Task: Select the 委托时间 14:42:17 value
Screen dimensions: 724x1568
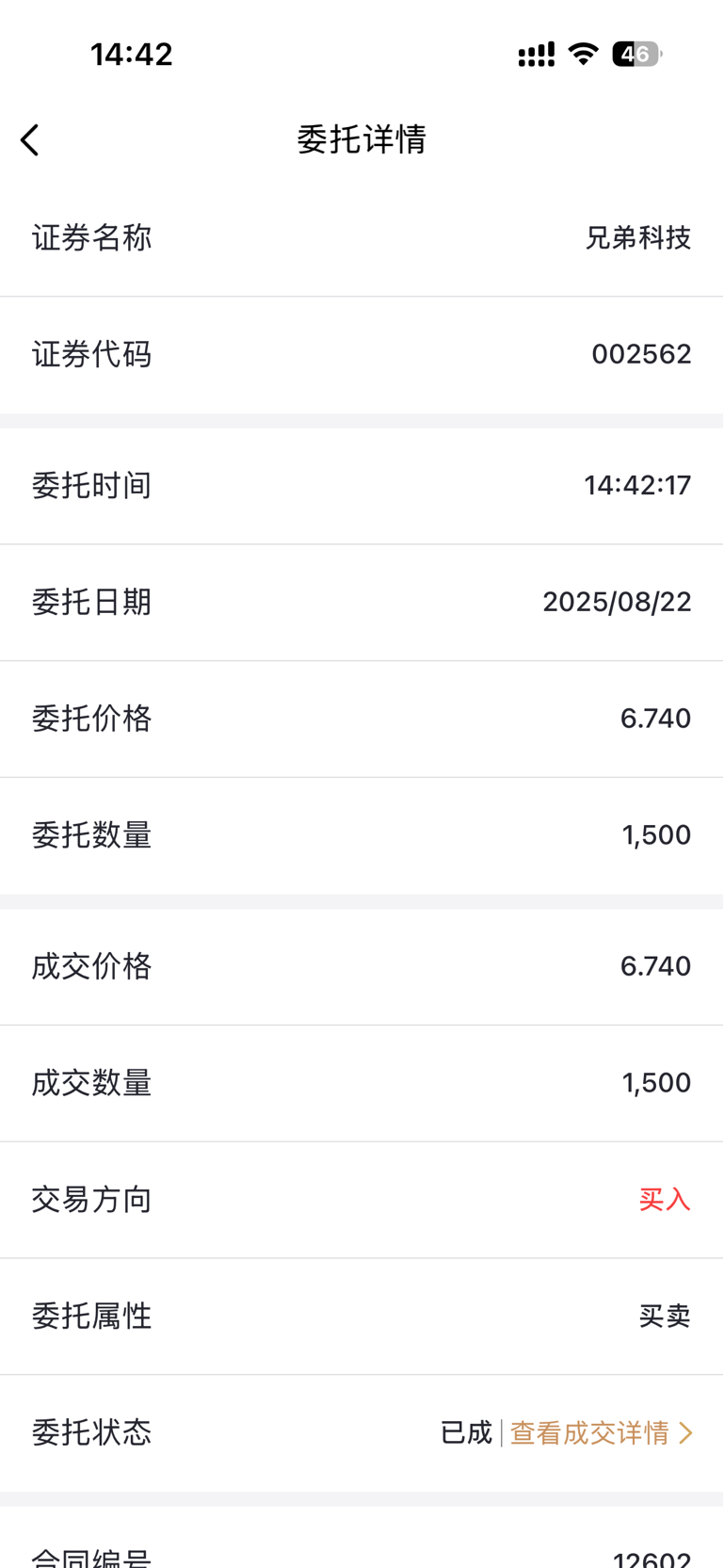Action: 637,485
